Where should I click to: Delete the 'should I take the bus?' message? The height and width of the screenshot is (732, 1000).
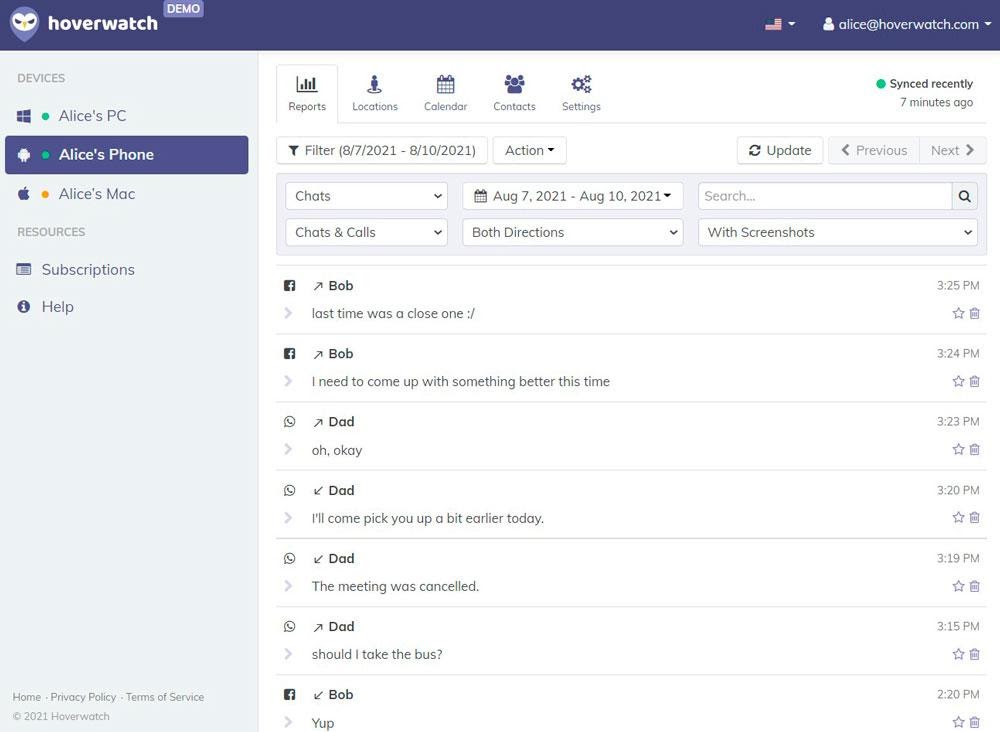(x=974, y=654)
